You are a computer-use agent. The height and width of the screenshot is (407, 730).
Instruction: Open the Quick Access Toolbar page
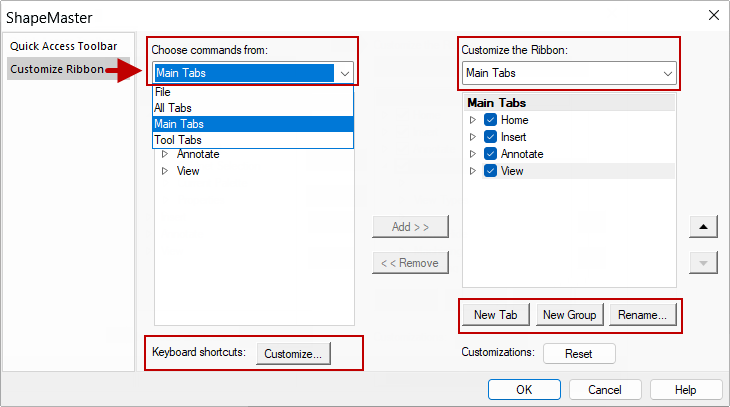[x=64, y=46]
